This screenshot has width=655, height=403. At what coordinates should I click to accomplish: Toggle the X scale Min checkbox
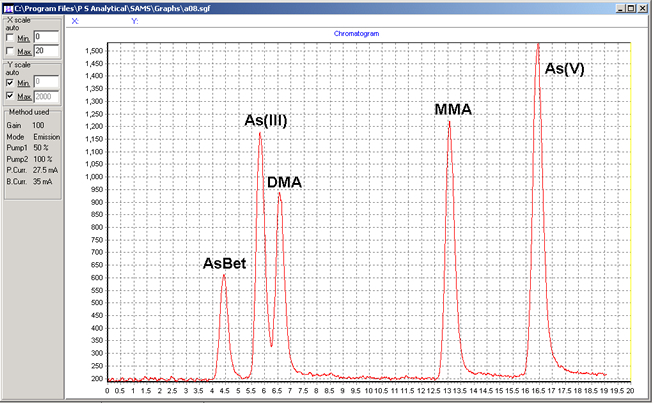coord(10,38)
